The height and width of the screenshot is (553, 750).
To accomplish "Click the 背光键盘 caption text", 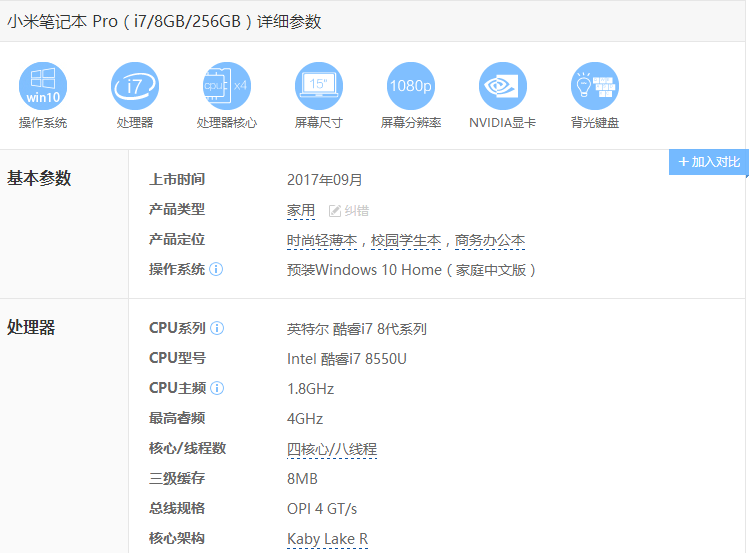I will pos(595,123).
